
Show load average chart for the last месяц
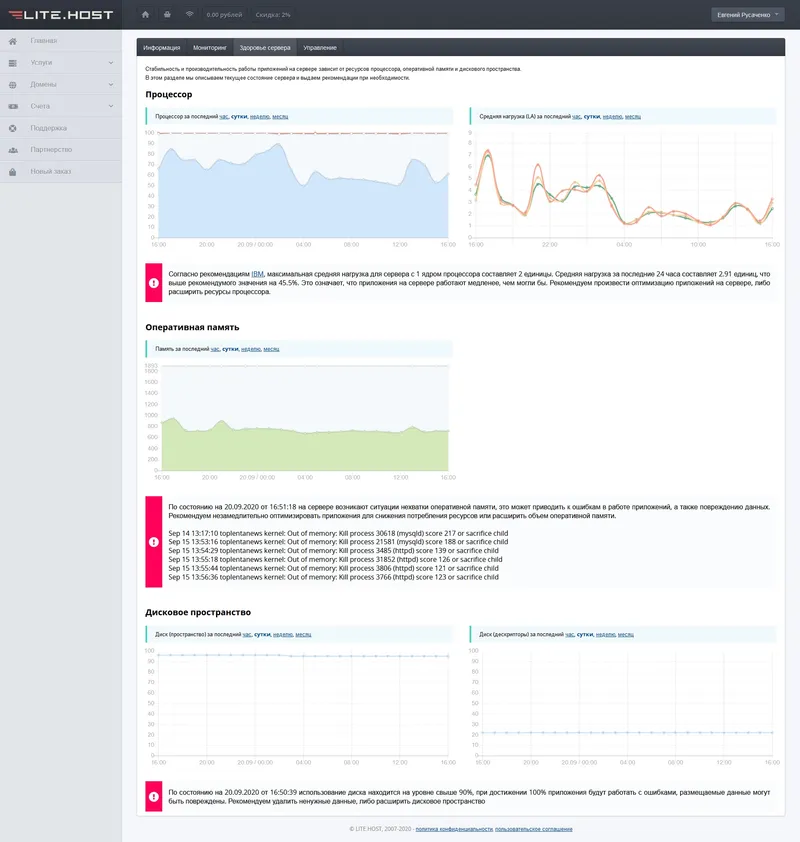point(632,117)
